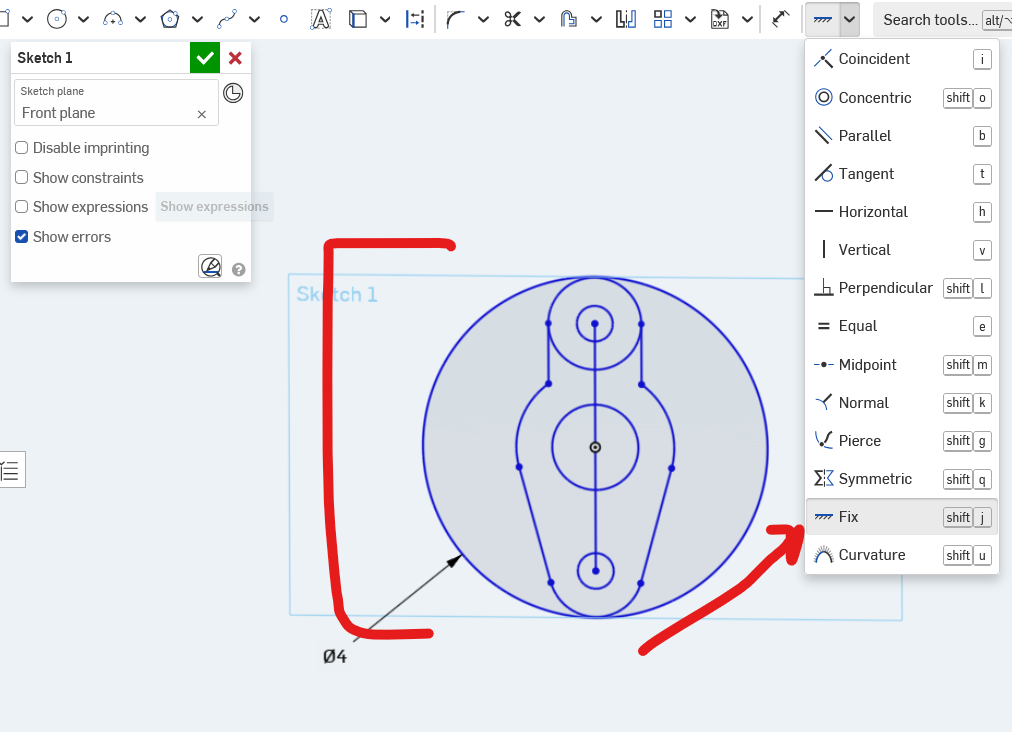Select the Text sketch tool
Viewport: 1012px width, 732px height.
pyautogui.click(x=321, y=19)
